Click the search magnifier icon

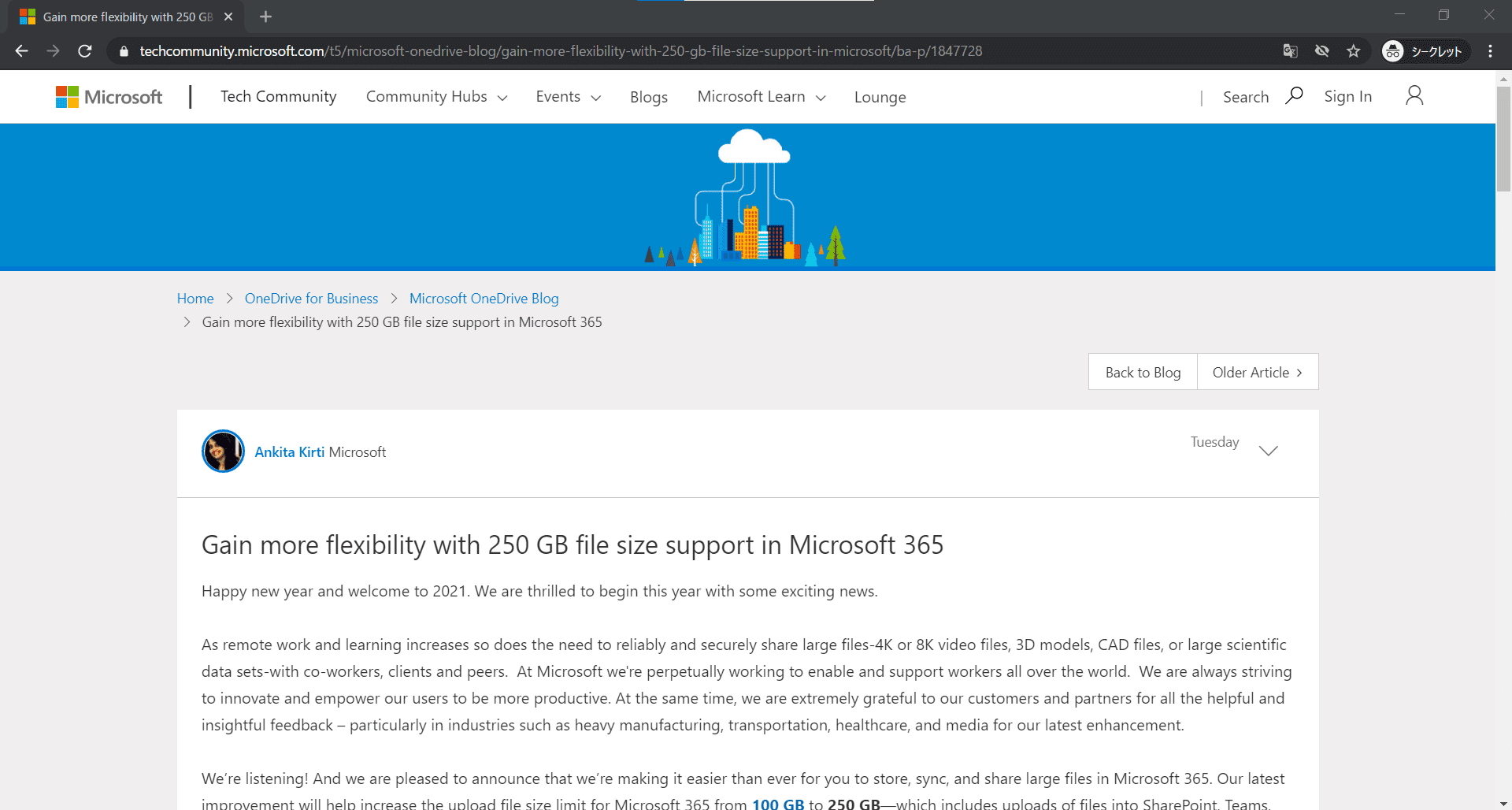coord(1294,96)
